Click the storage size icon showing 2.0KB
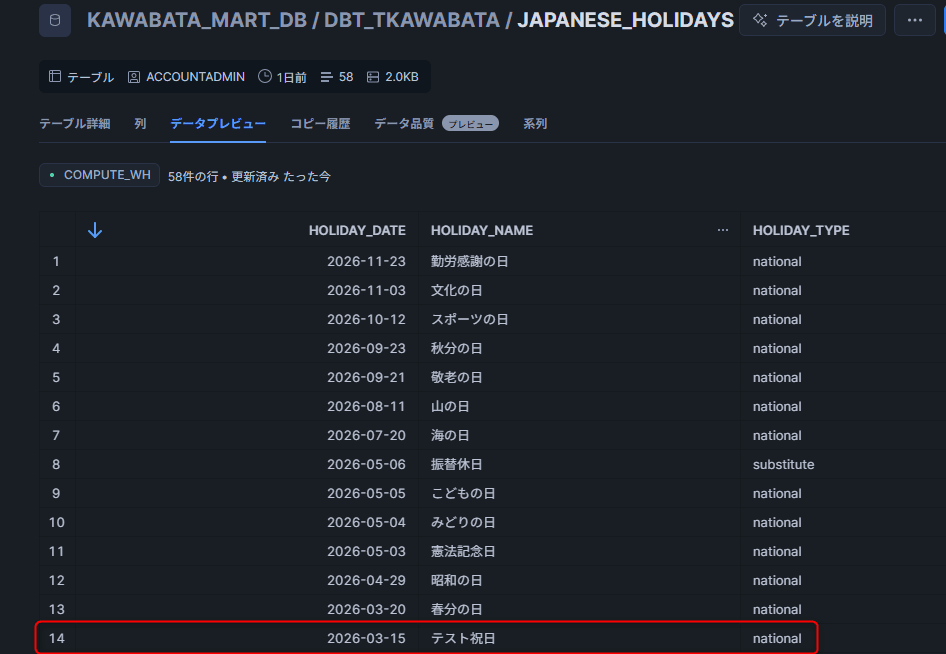946x654 pixels. click(373, 77)
